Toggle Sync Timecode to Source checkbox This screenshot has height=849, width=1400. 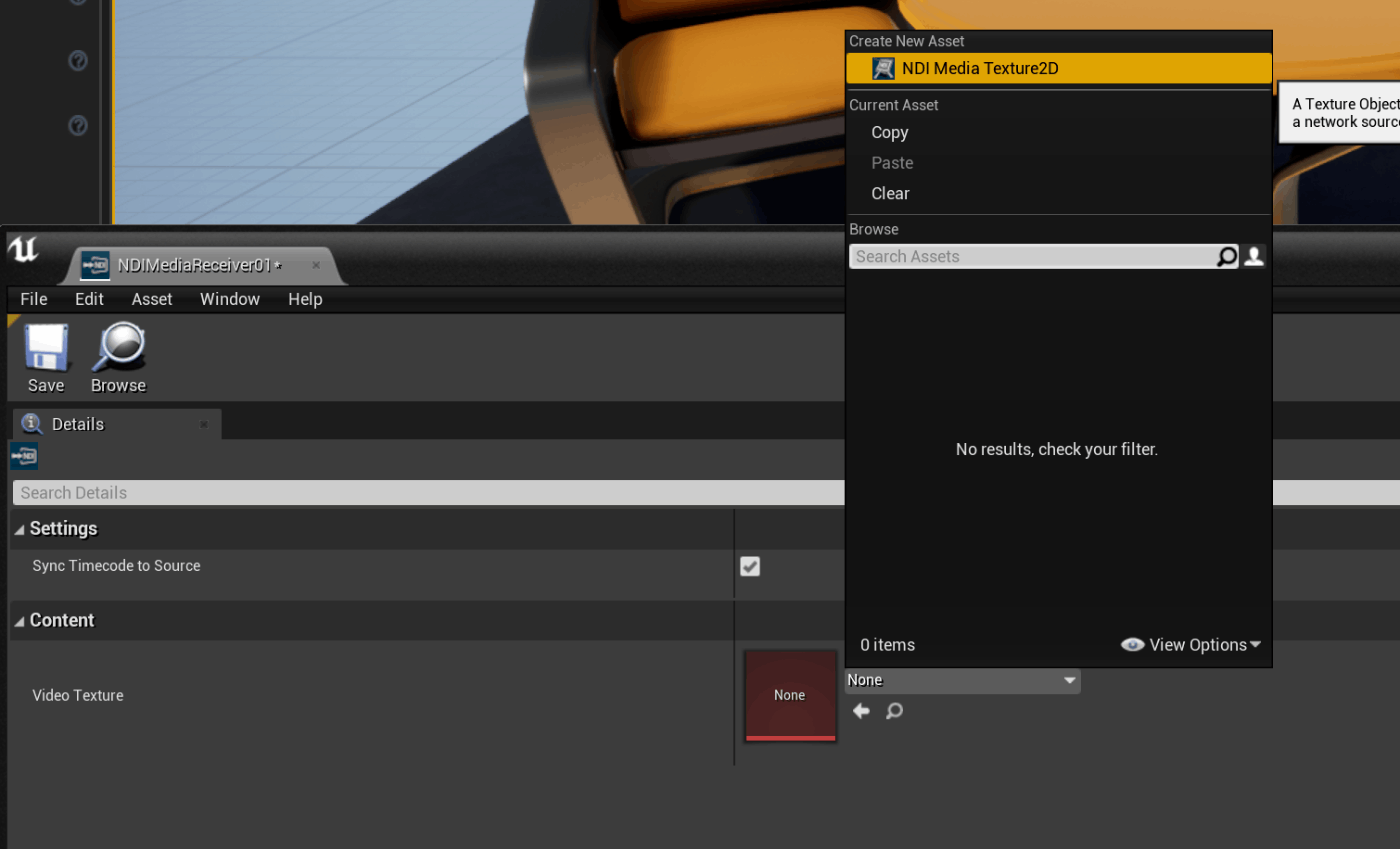pos(750,566)
